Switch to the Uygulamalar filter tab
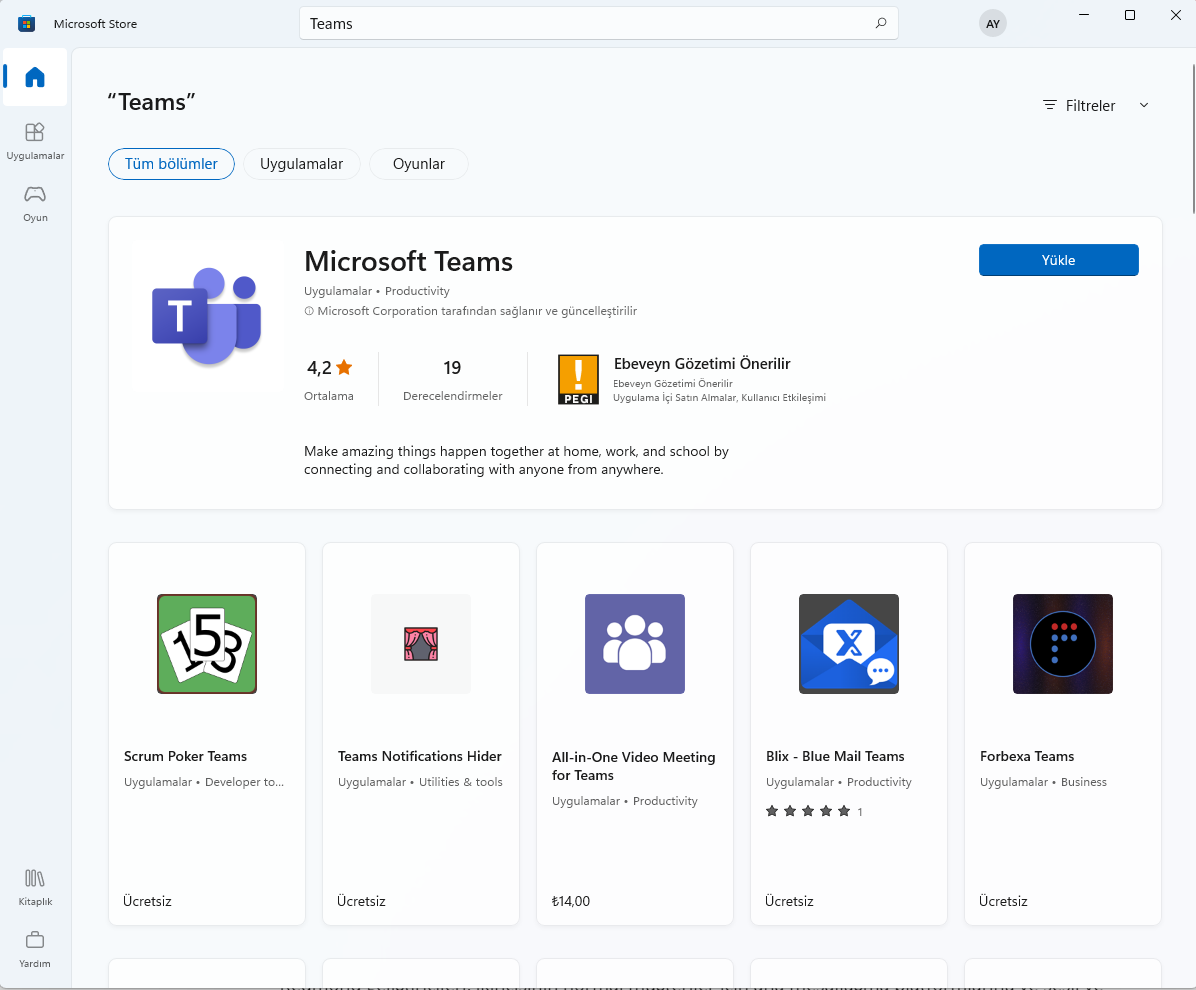1196x990 pixels. tap(301, 164)
